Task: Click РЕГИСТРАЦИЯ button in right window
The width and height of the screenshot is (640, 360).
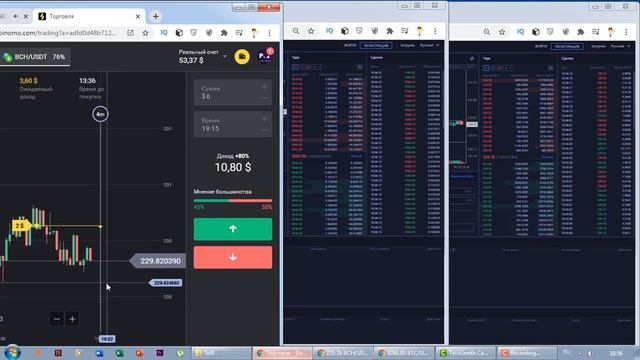Action: tap(567, 47)
